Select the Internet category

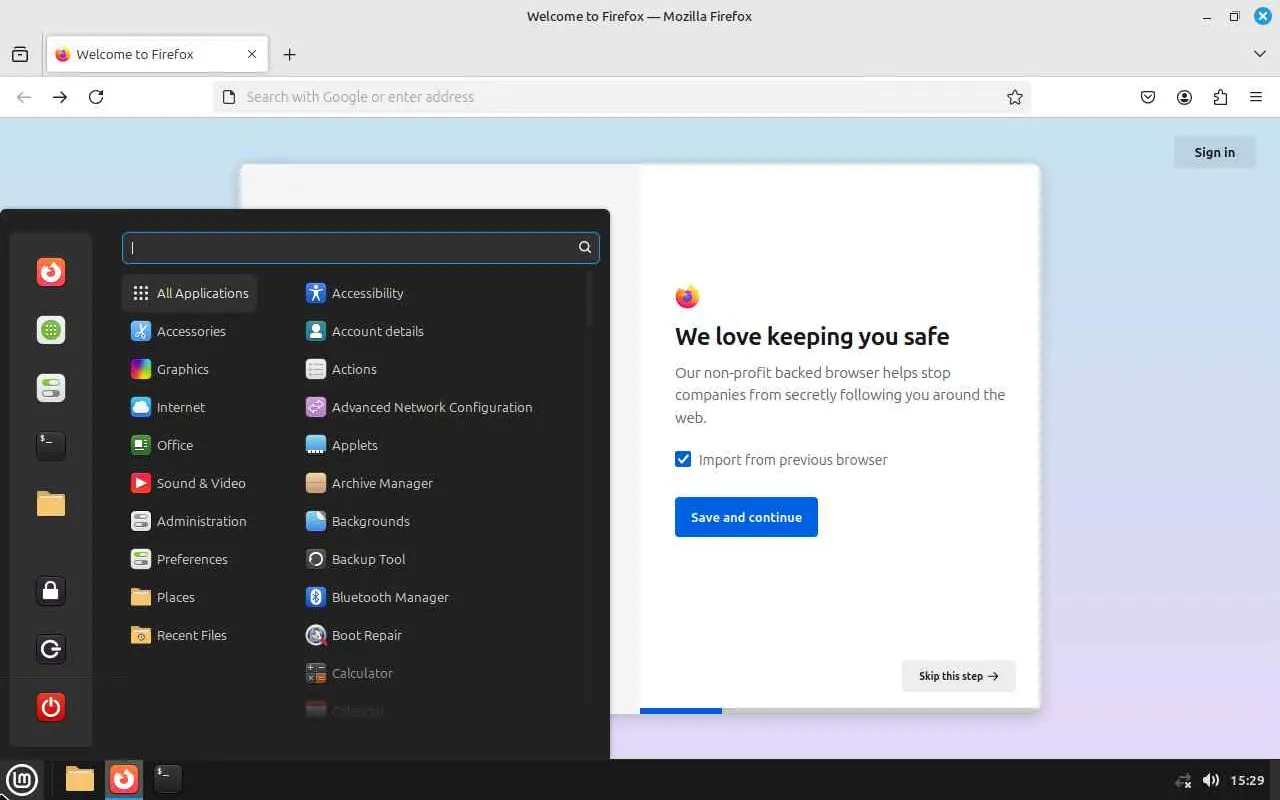[190, 407]
